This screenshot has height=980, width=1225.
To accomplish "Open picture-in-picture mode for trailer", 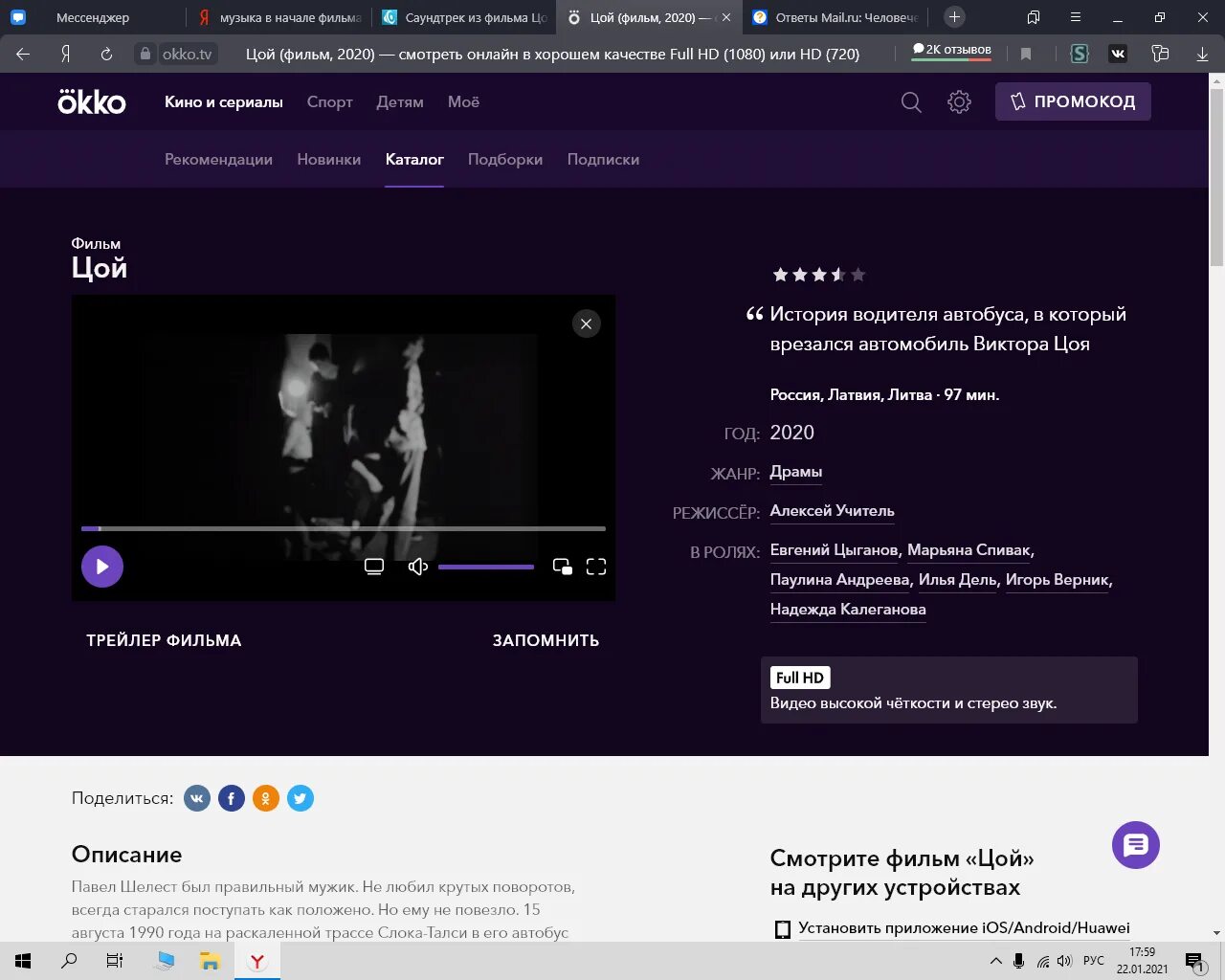I will 563,567.
